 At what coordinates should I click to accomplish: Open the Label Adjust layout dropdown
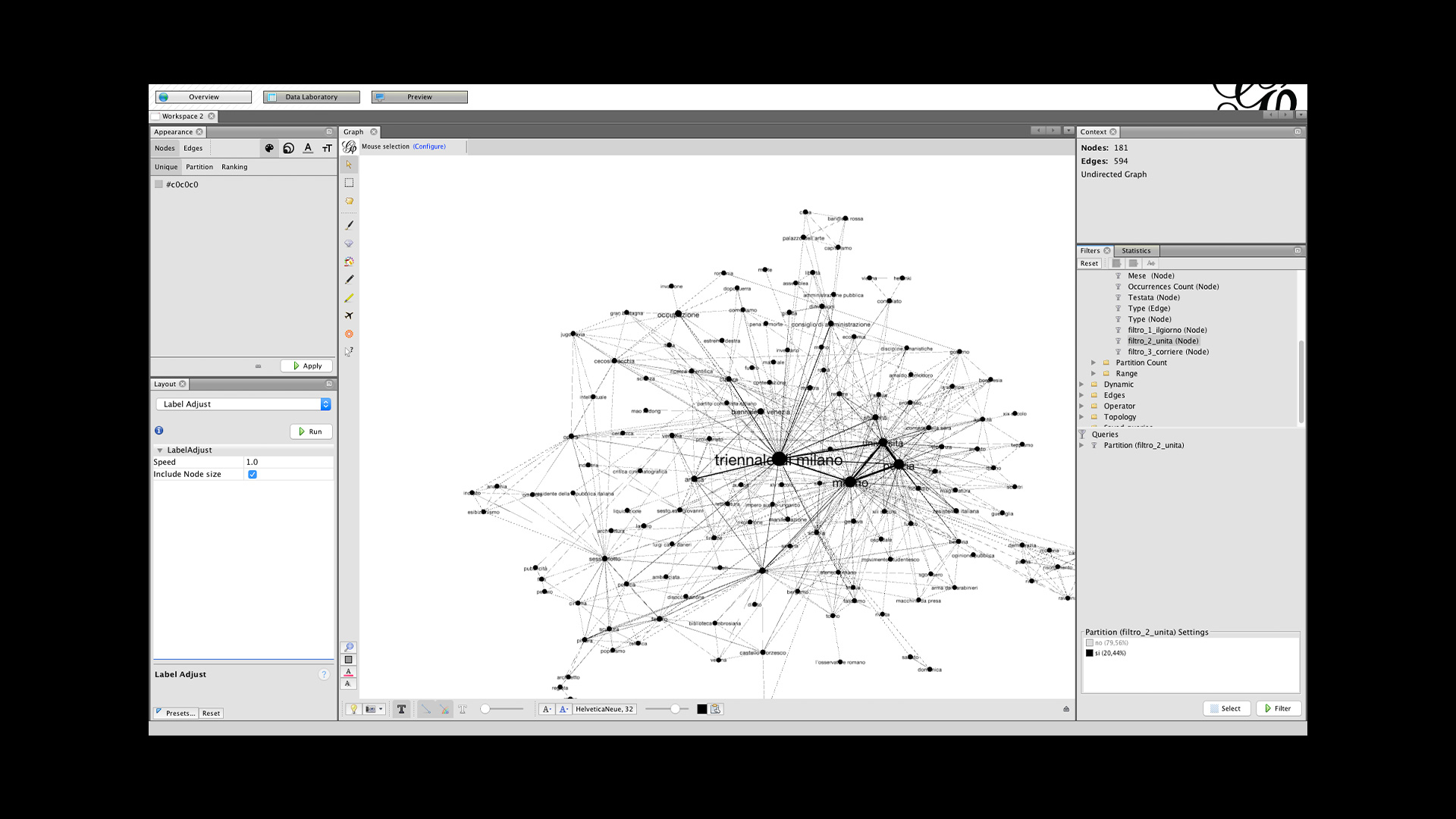(243, 404)
